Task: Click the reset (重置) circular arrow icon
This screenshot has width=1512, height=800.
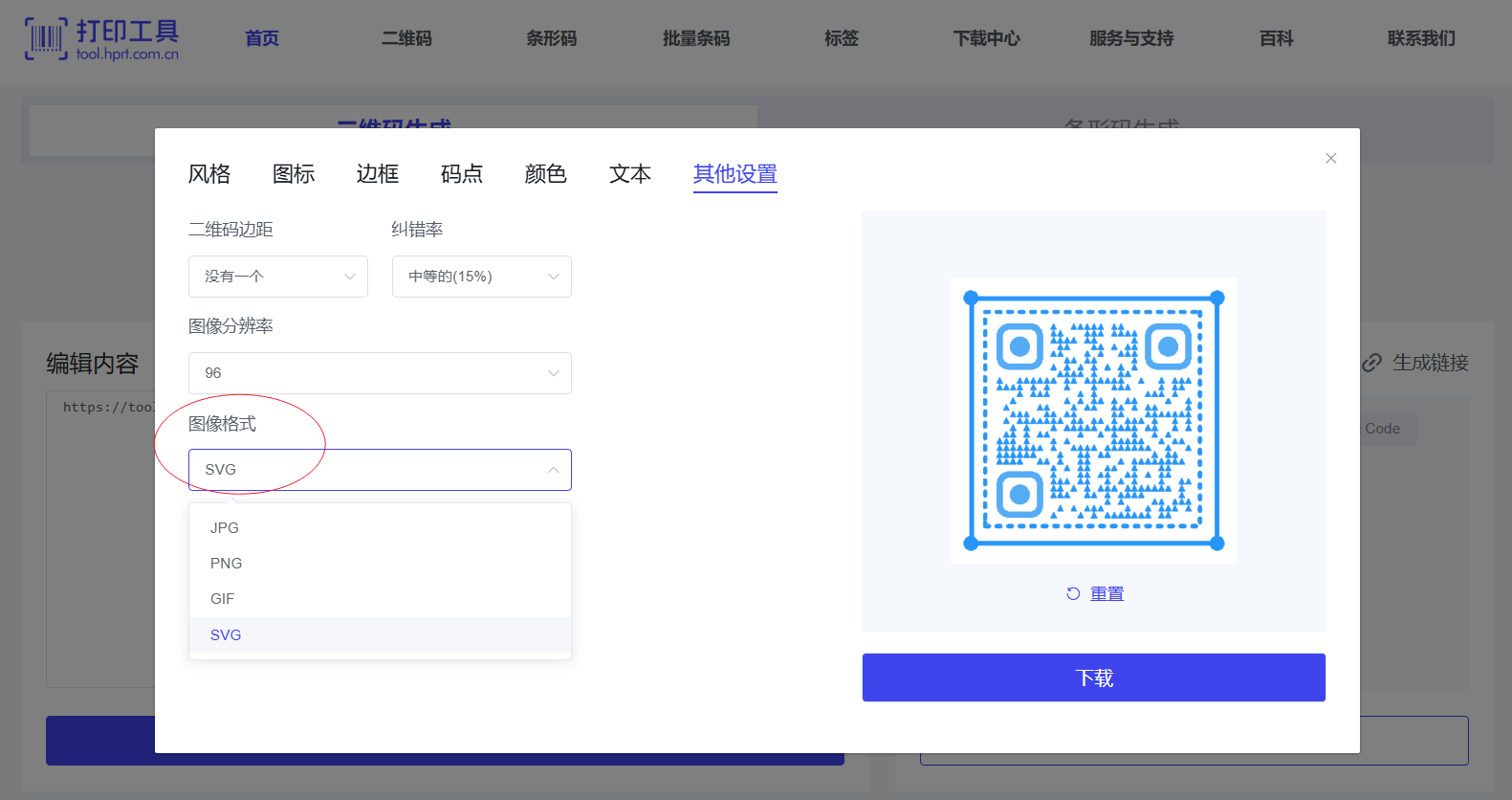Action: pyautogui.click(x=1073, y=593)
